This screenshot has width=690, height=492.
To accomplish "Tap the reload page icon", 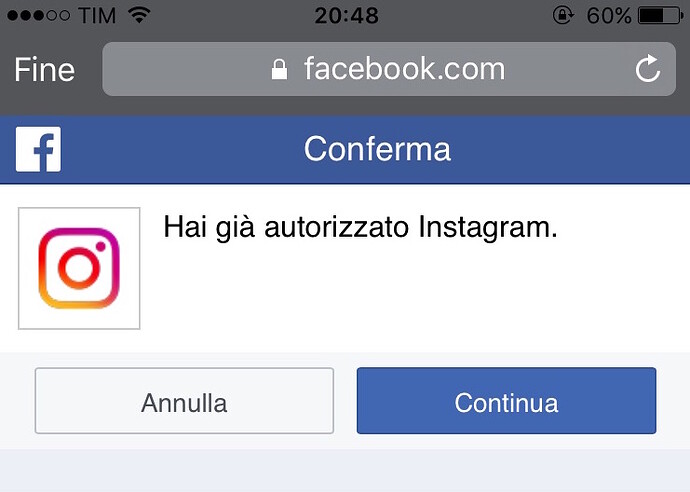I will click(x=648, y=69).
